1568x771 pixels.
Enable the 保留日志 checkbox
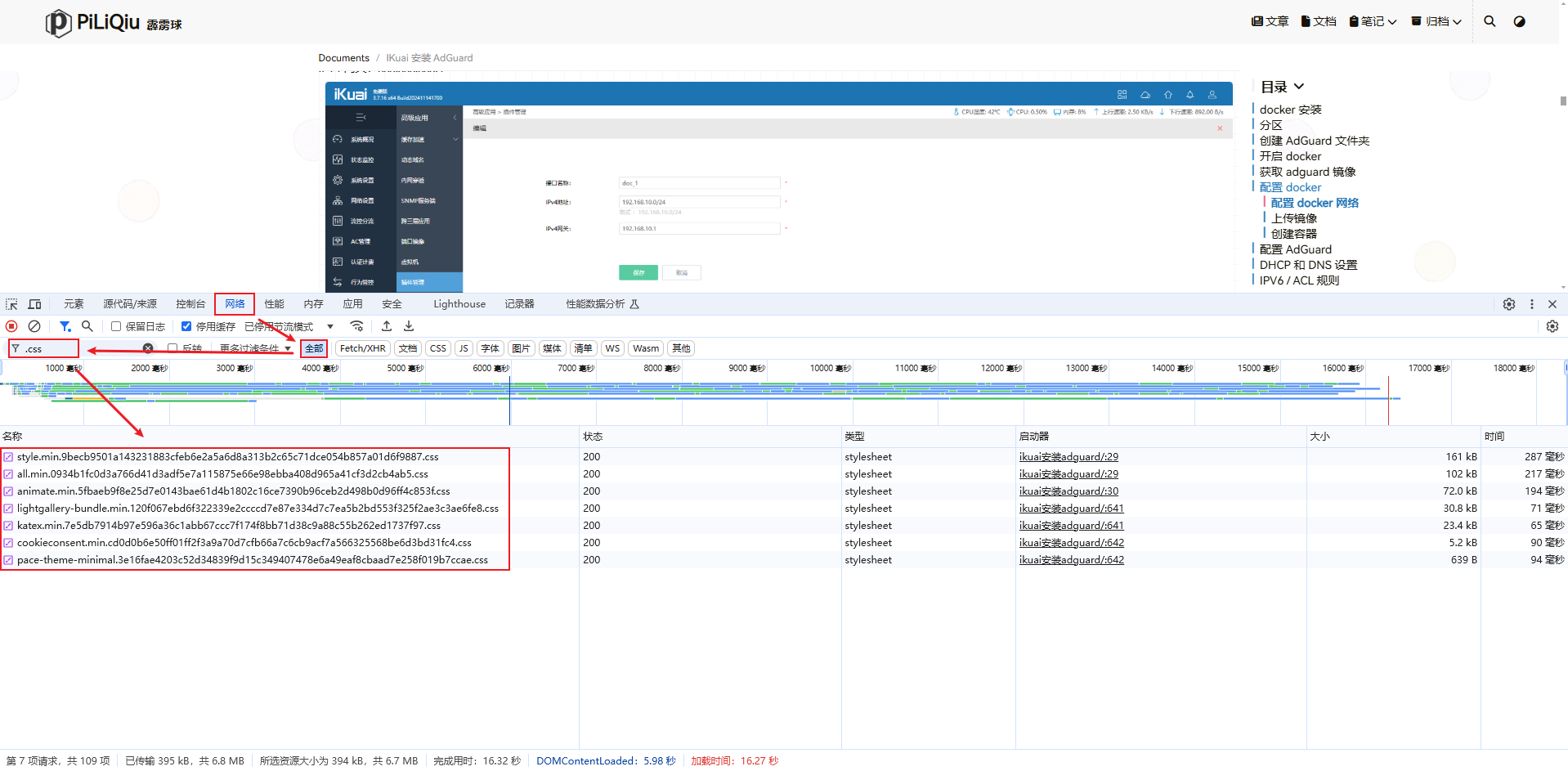pos(116,326)
